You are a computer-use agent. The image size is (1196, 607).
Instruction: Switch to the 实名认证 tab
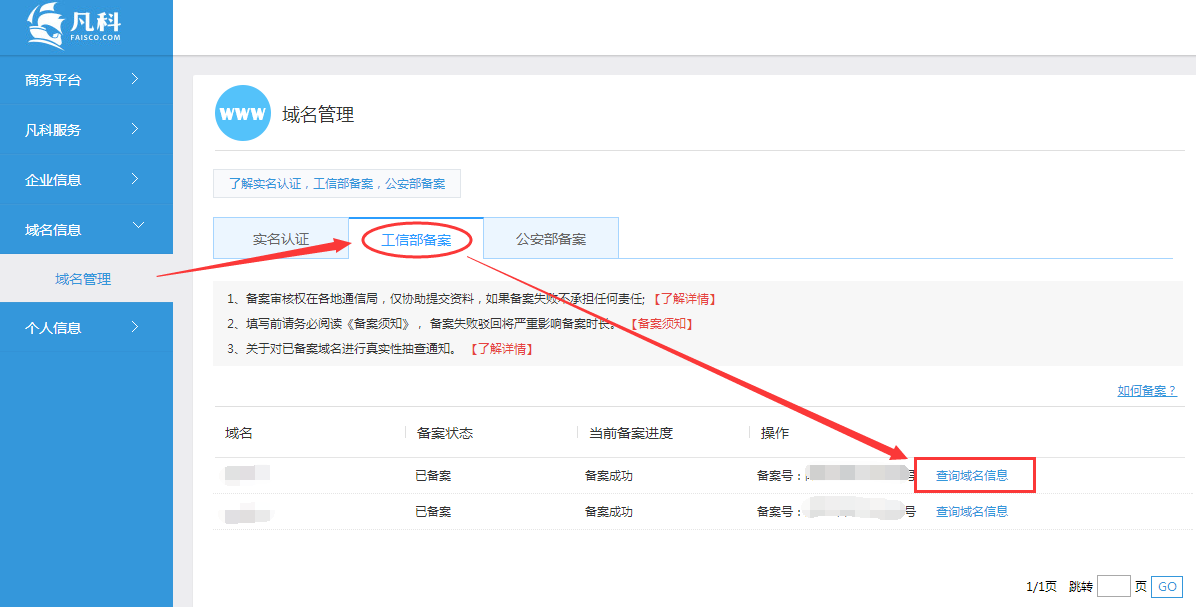[x=280, y=237]
